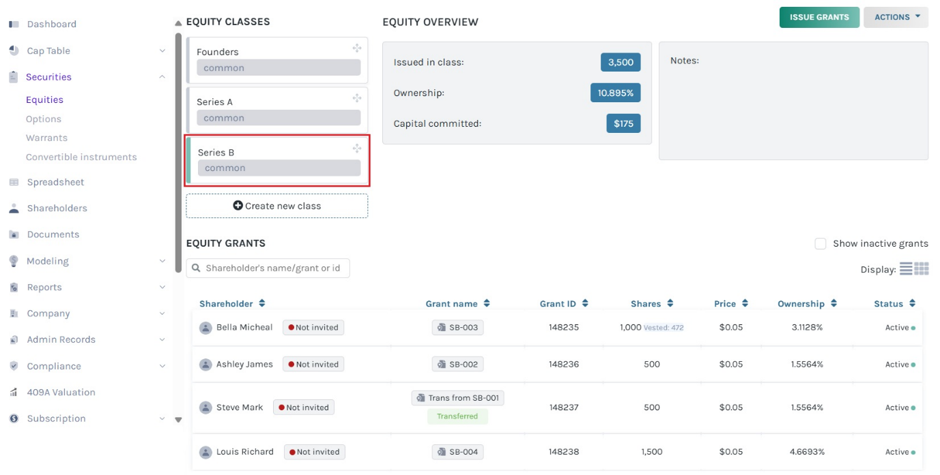Click Not invited badge for Steve Mark

pos(304,408)
